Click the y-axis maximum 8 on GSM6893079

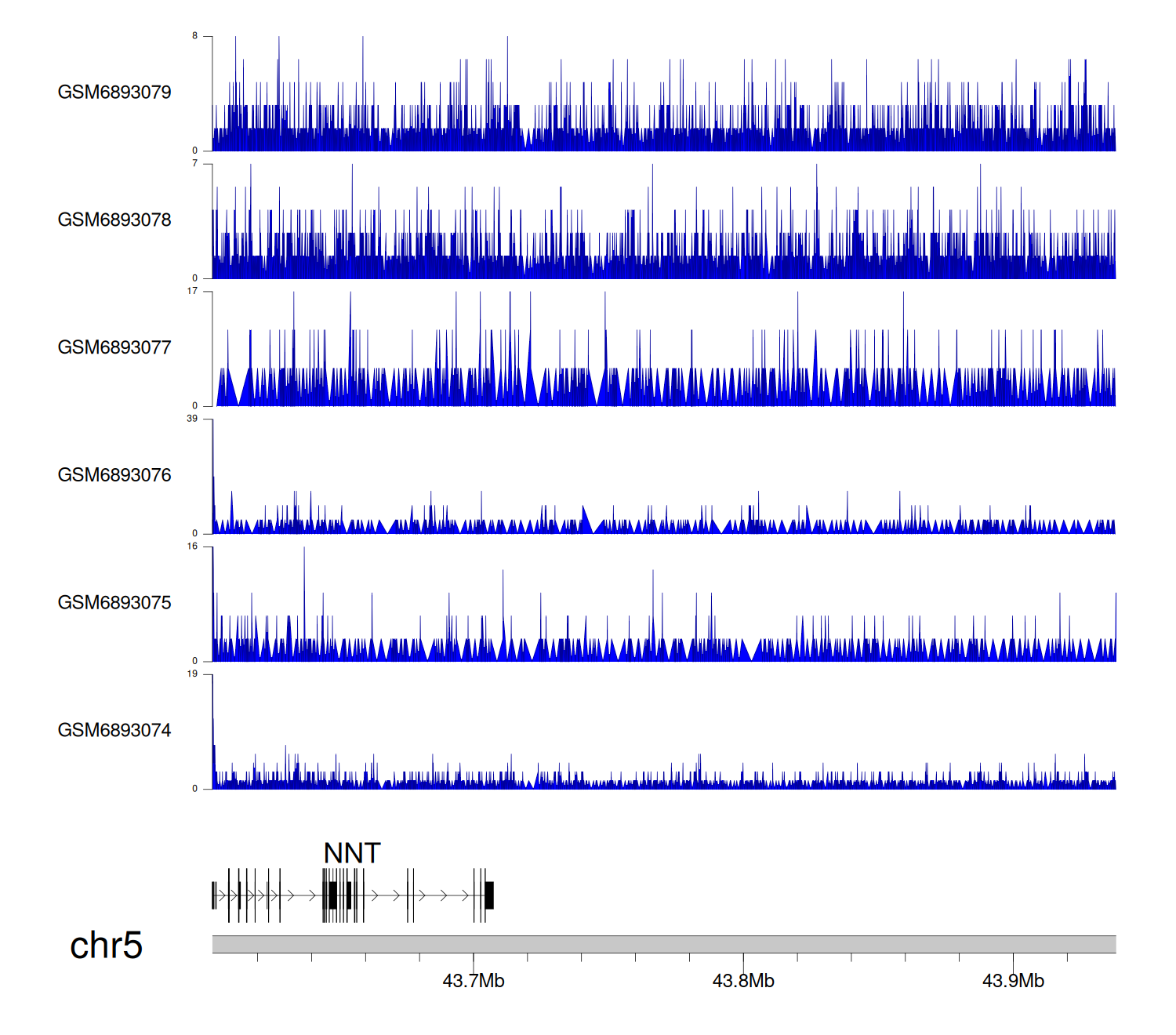tap(194, 36)
